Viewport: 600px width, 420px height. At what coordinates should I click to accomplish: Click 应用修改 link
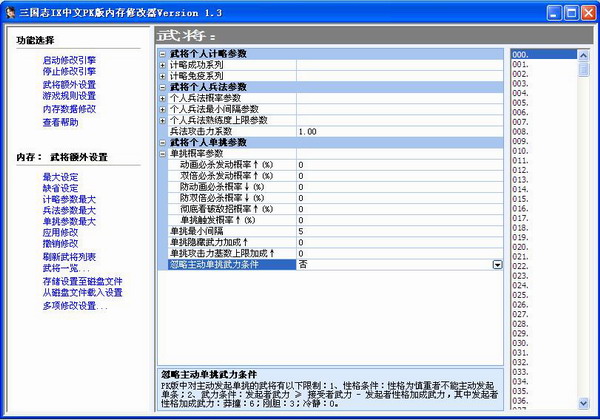60,232
